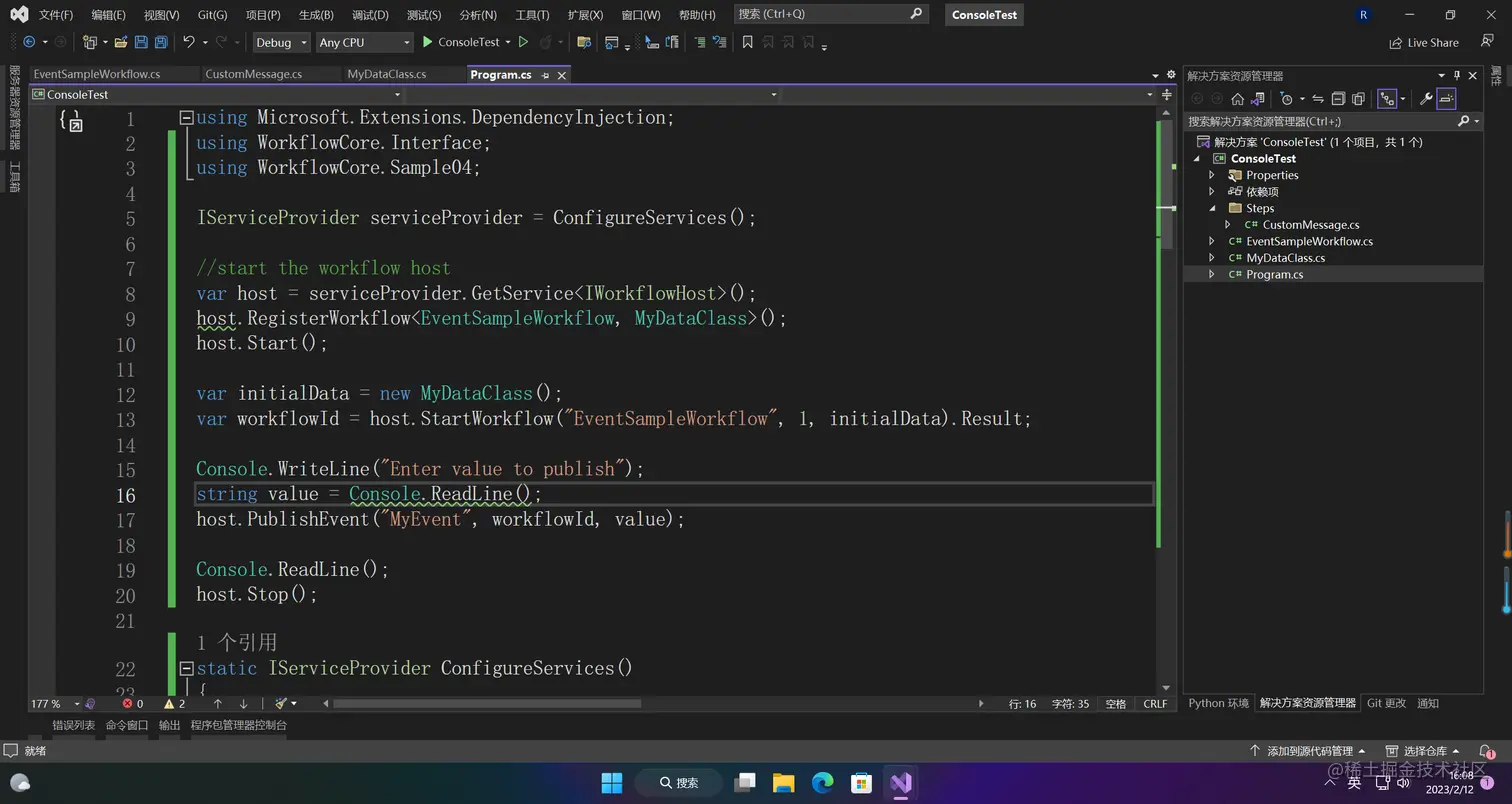
Task: Collapse the Steps folder in Solution Explorer
Action: [1212, 208]
